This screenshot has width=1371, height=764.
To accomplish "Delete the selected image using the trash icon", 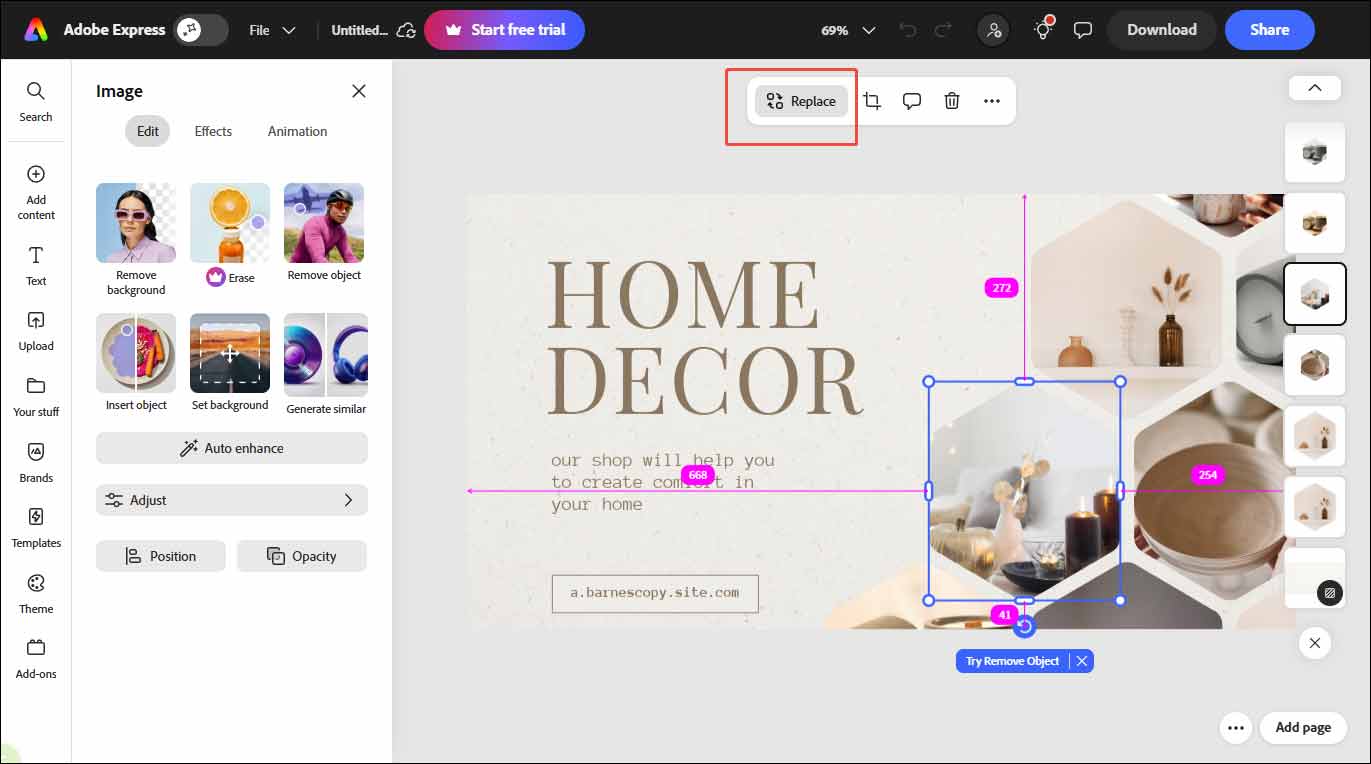I will 951,100.
